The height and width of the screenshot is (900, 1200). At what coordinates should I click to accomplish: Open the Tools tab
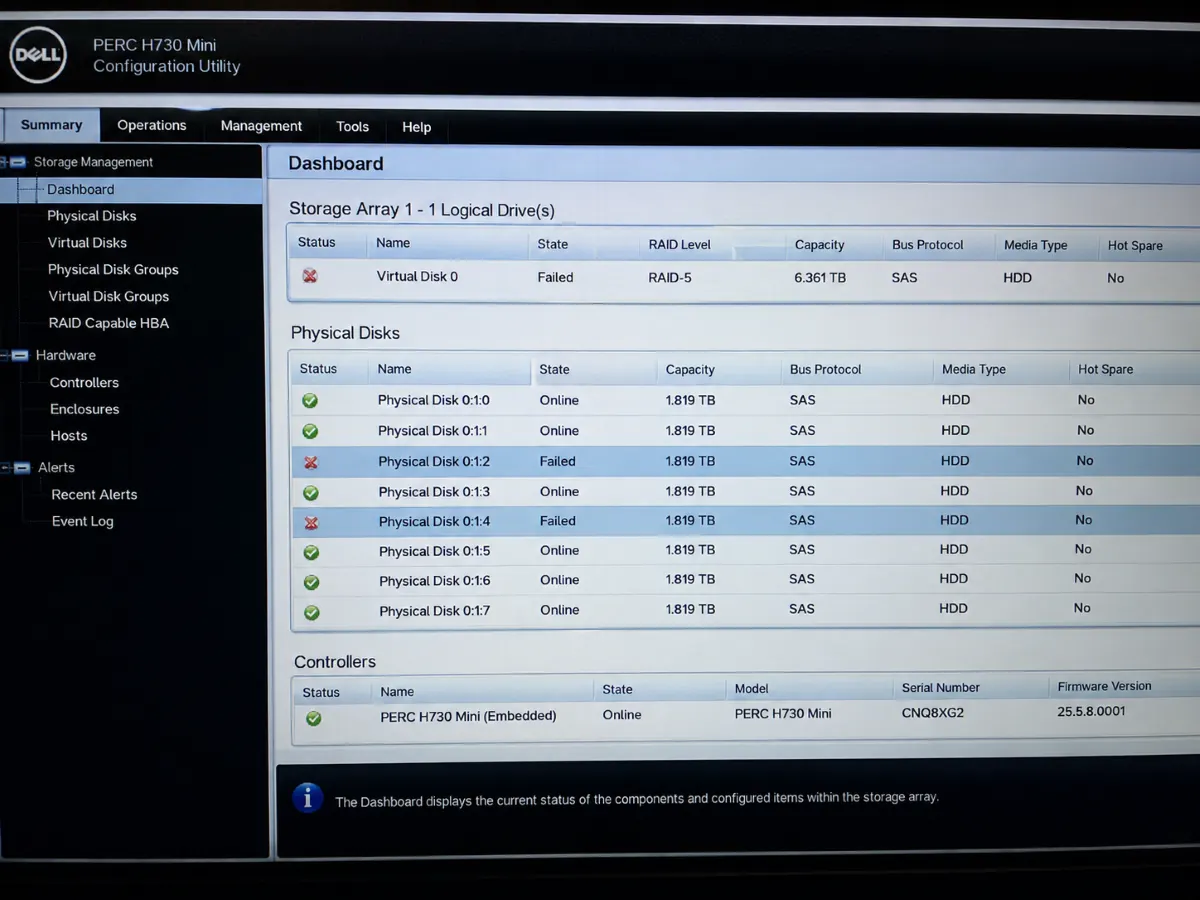point(352,127)
